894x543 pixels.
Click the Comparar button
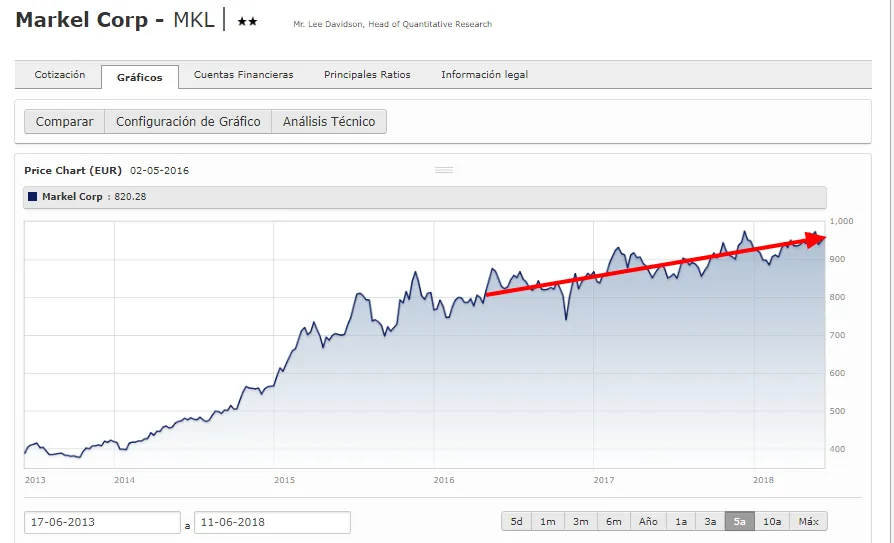tap(64, 122)
